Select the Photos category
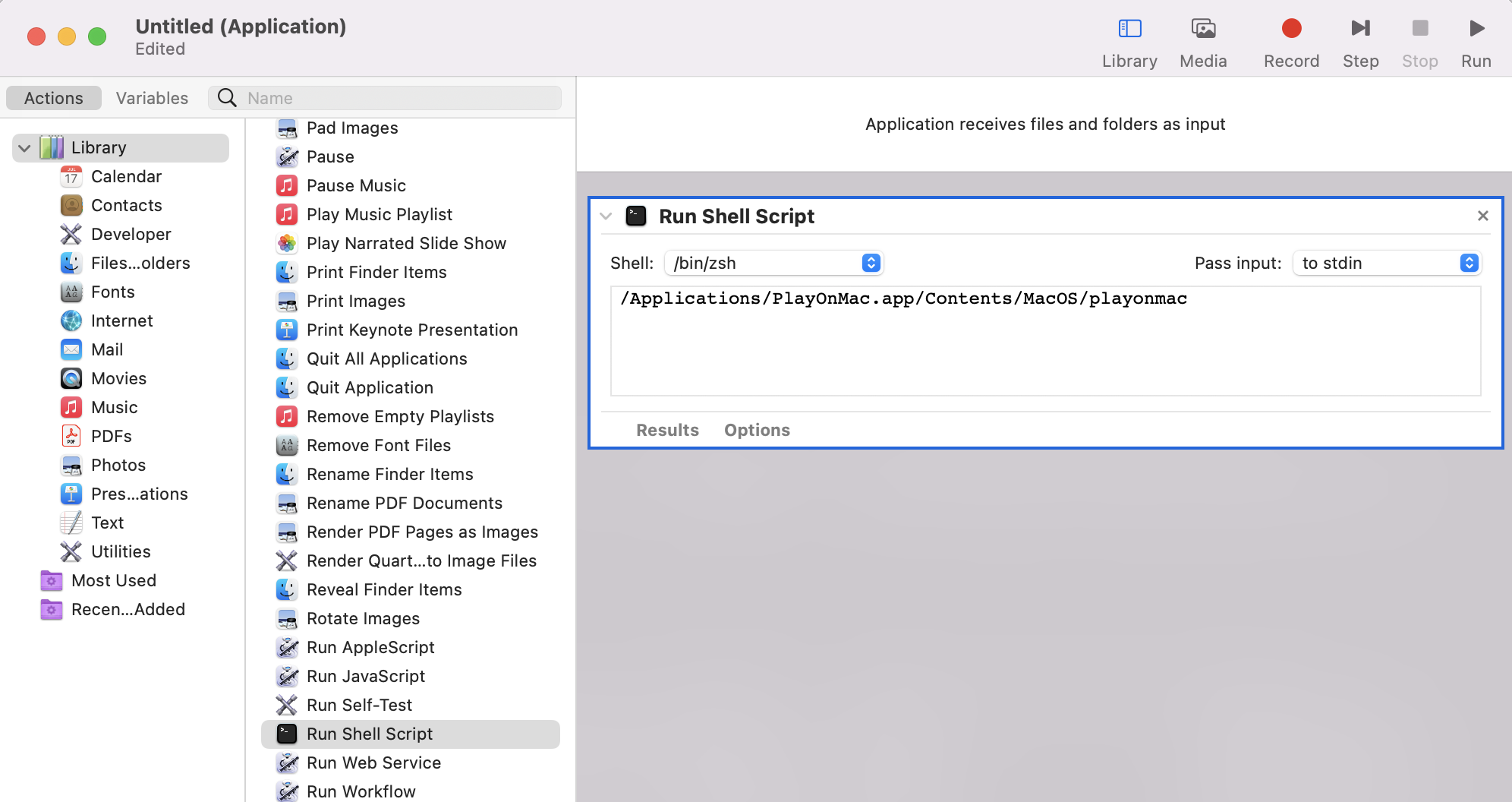This screenshot has height=802, width=1512. tap(102, 466)
